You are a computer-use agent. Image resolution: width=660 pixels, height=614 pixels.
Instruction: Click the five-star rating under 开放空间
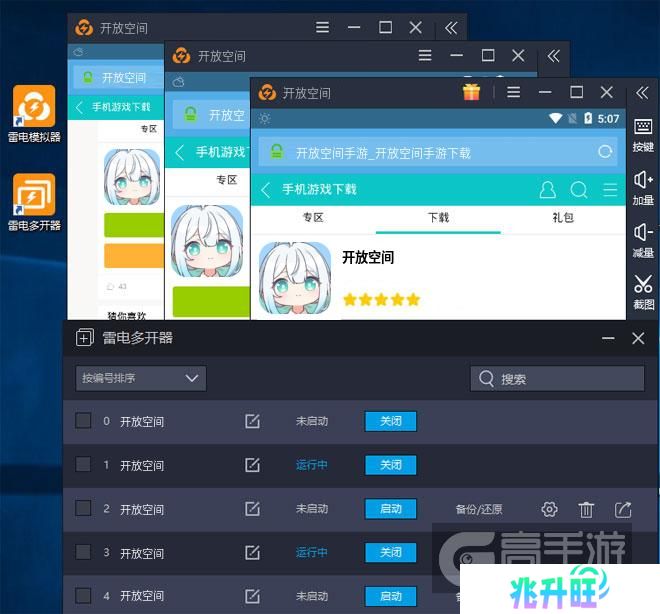(x=381, y=300)
